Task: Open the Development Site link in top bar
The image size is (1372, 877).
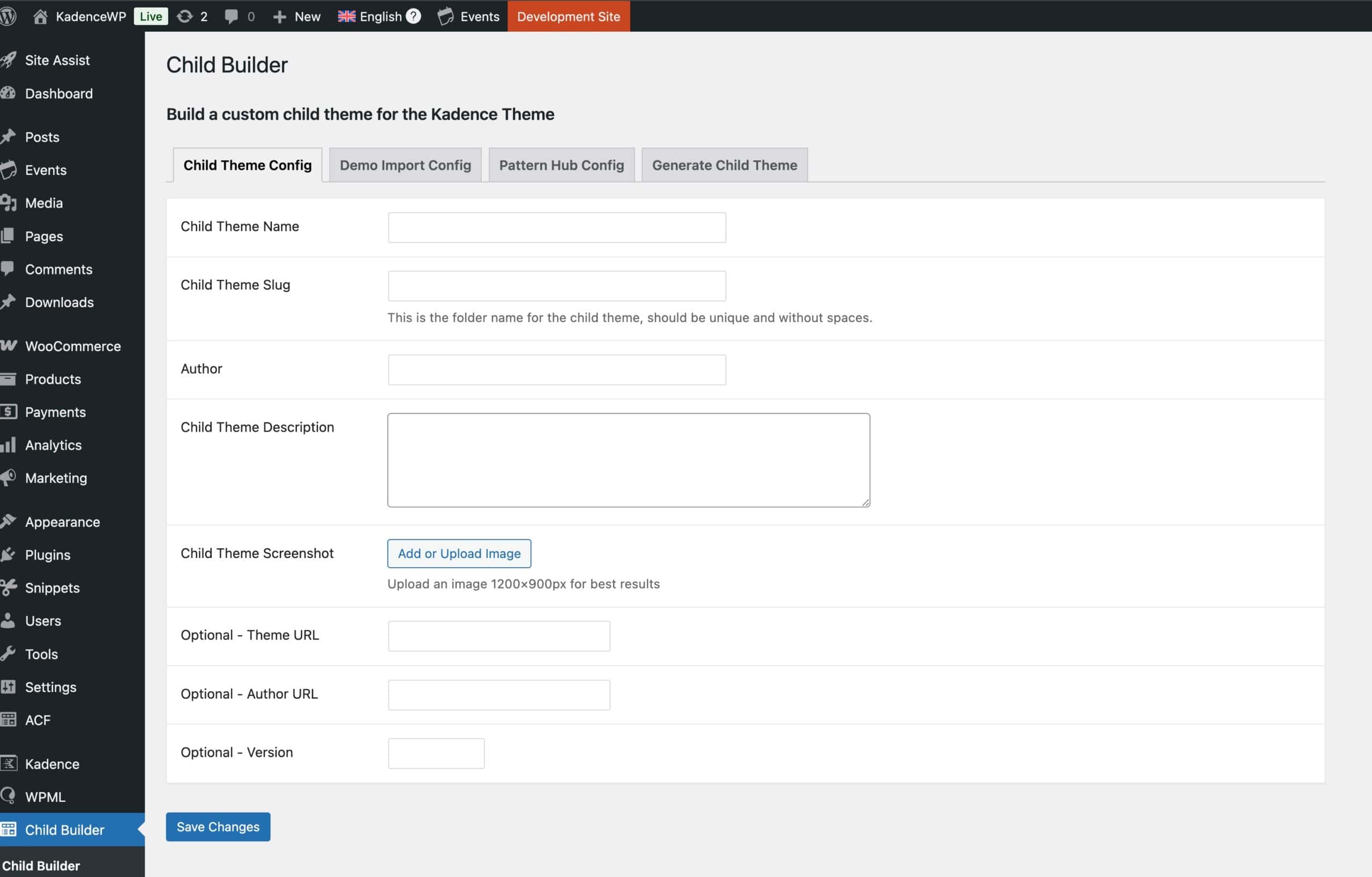Action: pos(568,16)
